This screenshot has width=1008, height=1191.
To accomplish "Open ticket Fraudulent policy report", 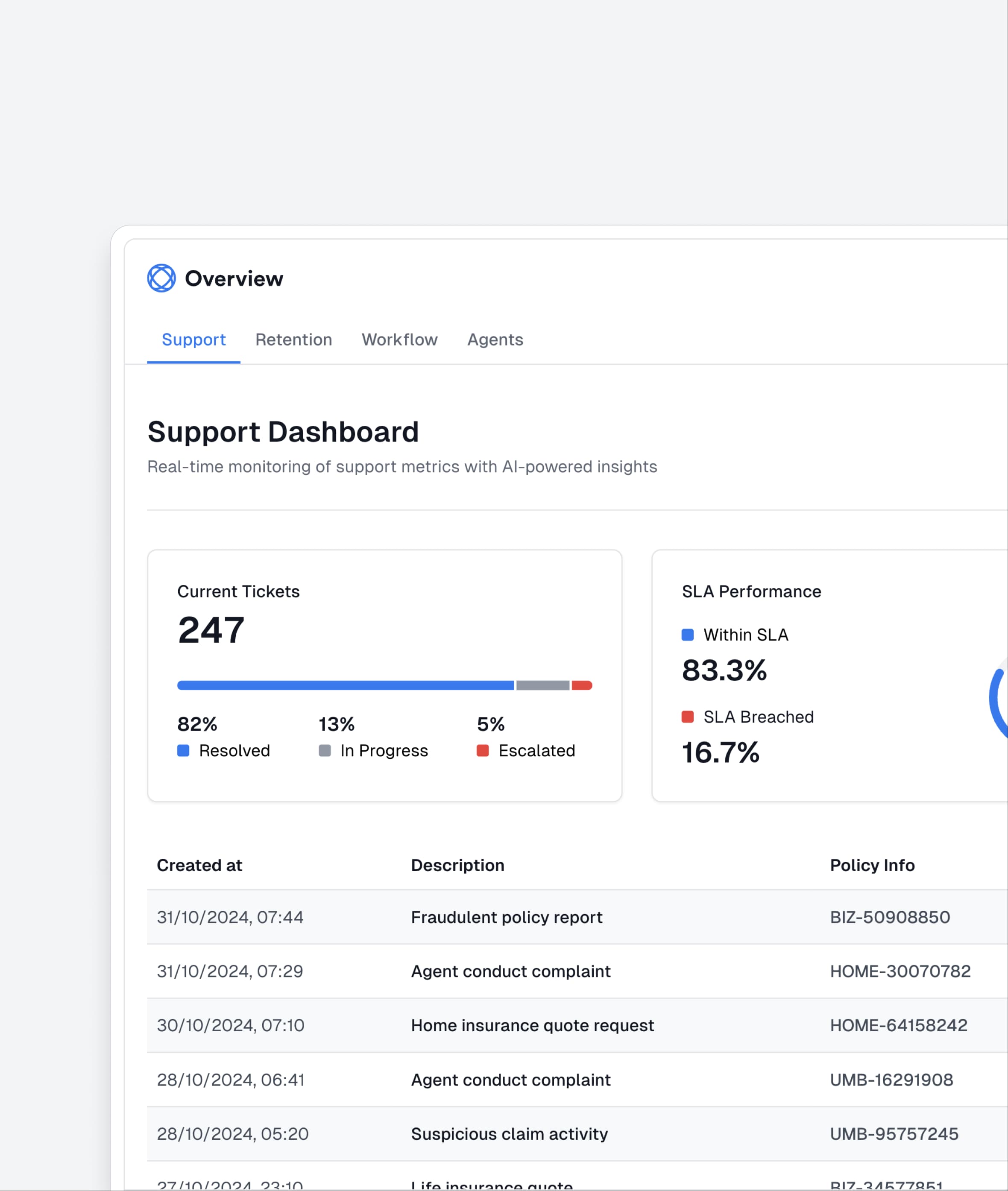I will [506, 917].
